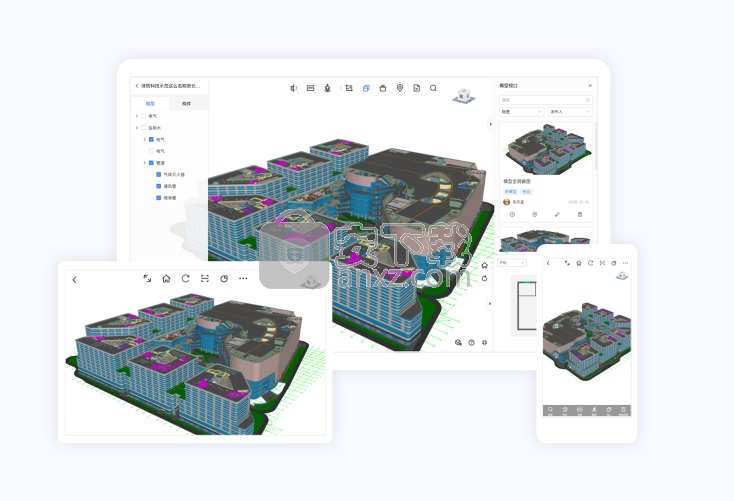Open the three-dot more menu in tablet toolbar

243,279
